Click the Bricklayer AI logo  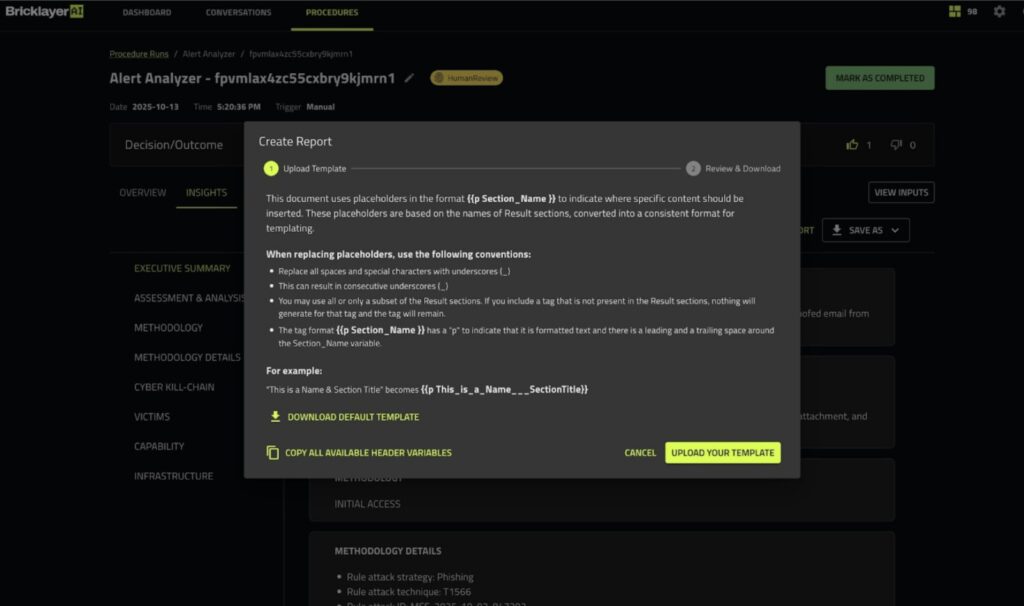[44, 12]
